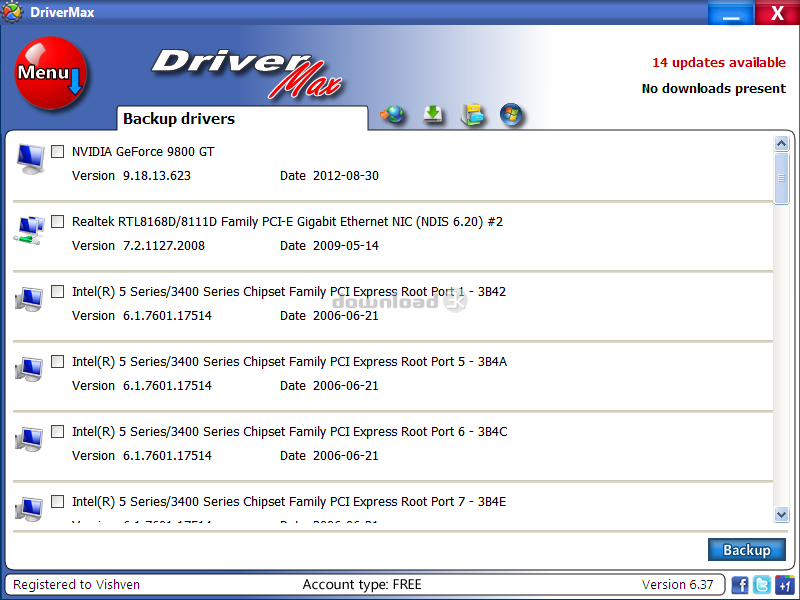Click the Google +1 icon

coord(784,584)
